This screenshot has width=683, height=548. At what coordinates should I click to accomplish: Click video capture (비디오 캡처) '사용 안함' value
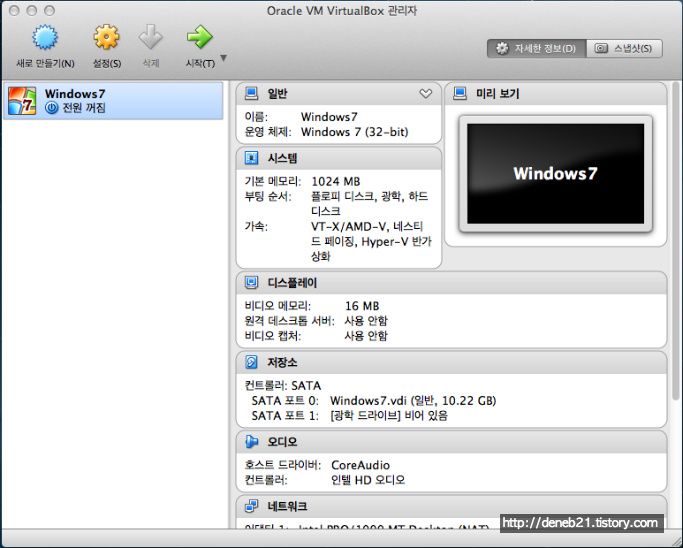[x=366, y=335]
